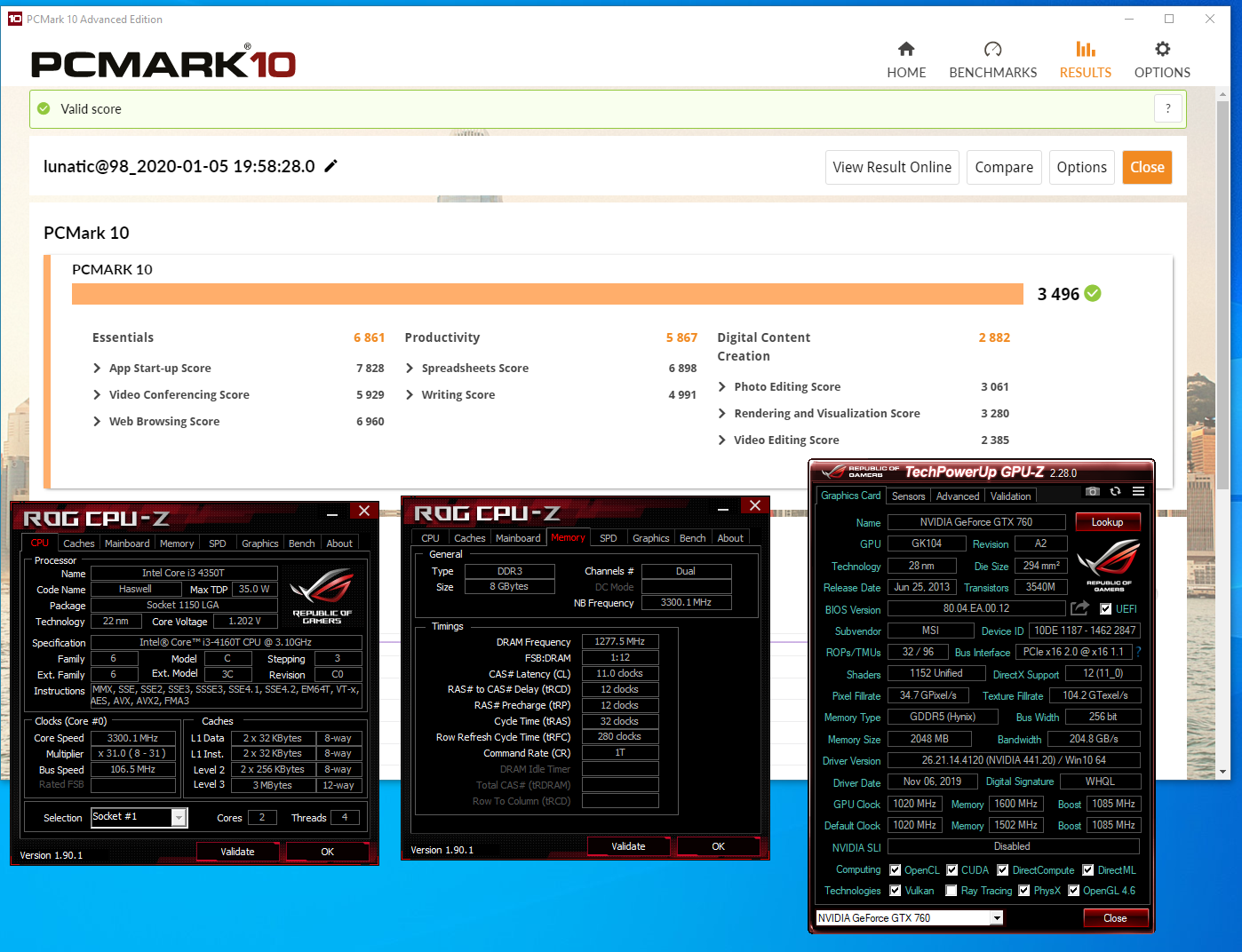Viewport: 1242px width, 952px height.
Task: Open Bench tab in CPU-Z Memory window
Action: [x=693, y=538]
